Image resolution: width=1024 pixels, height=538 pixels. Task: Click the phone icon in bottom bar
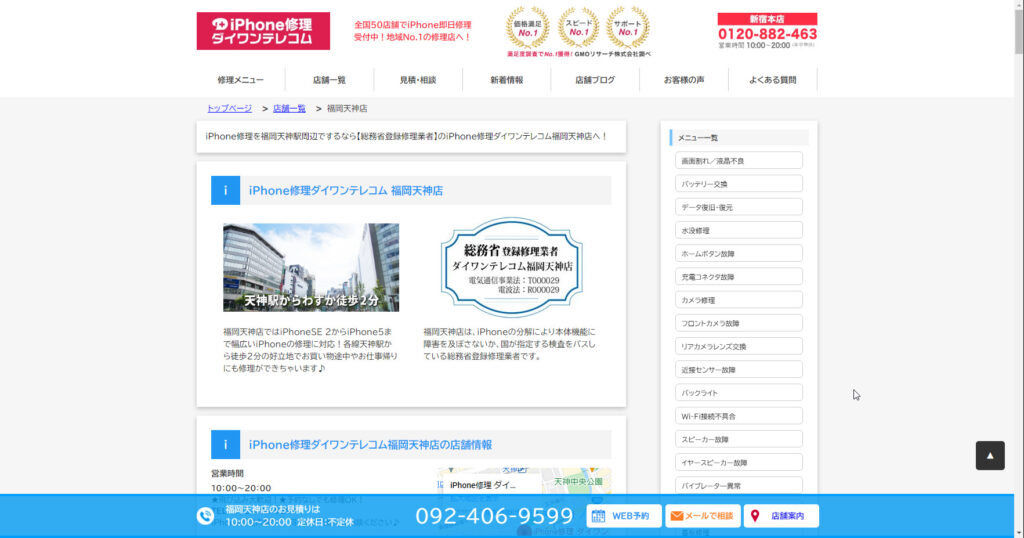click(205, 516)
